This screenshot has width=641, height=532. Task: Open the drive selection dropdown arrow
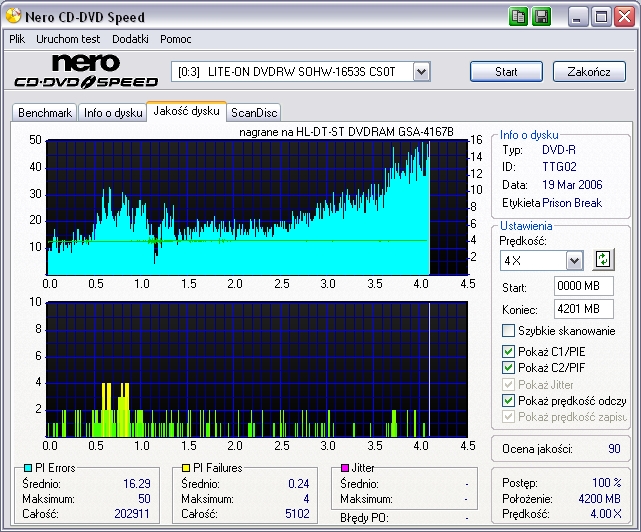(x=421, y=72)
